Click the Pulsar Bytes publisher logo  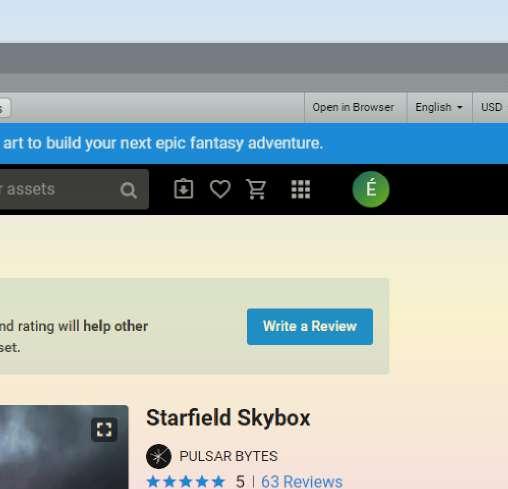159,456
